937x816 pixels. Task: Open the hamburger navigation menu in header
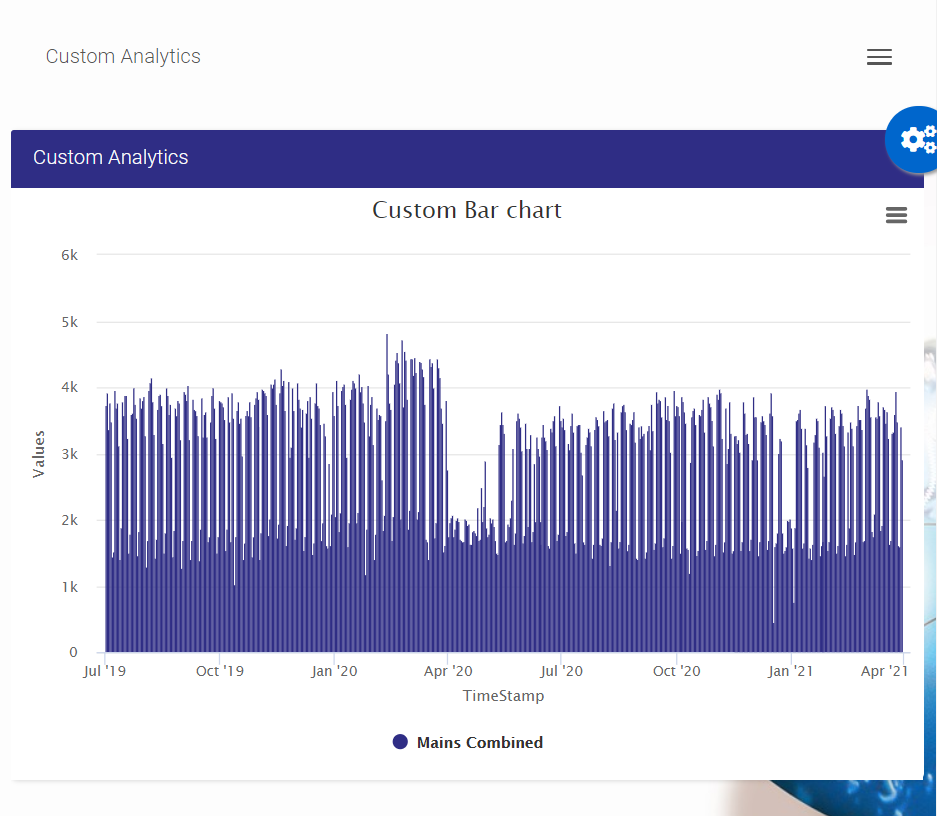879,57
